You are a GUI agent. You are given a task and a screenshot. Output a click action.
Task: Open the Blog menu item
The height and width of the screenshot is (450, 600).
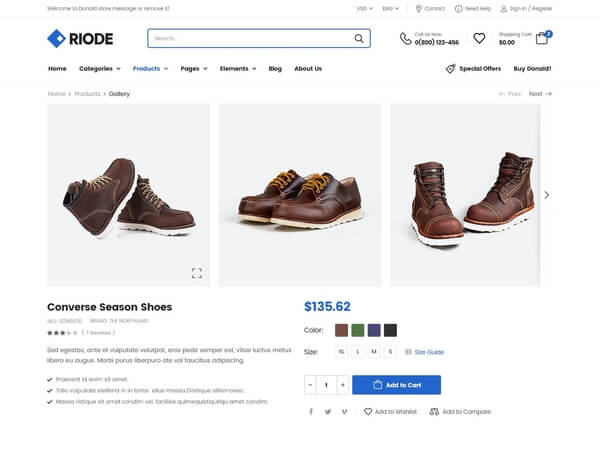pos(275,68)
